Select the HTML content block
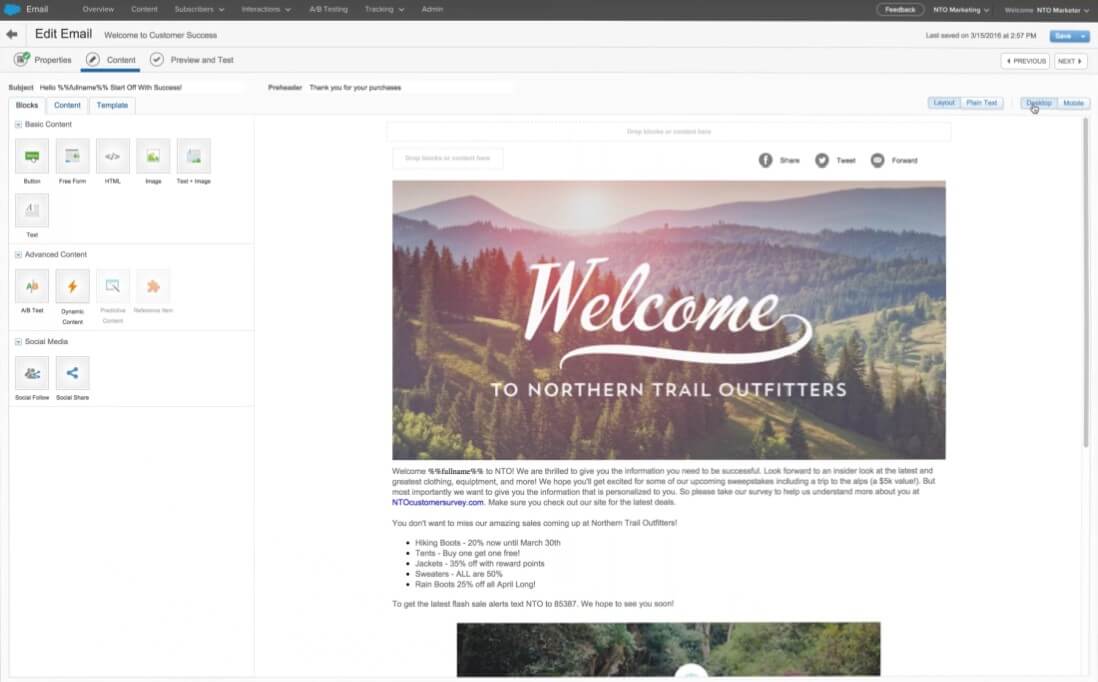This screenshot has height=682, width=1098. pos(113,156)
